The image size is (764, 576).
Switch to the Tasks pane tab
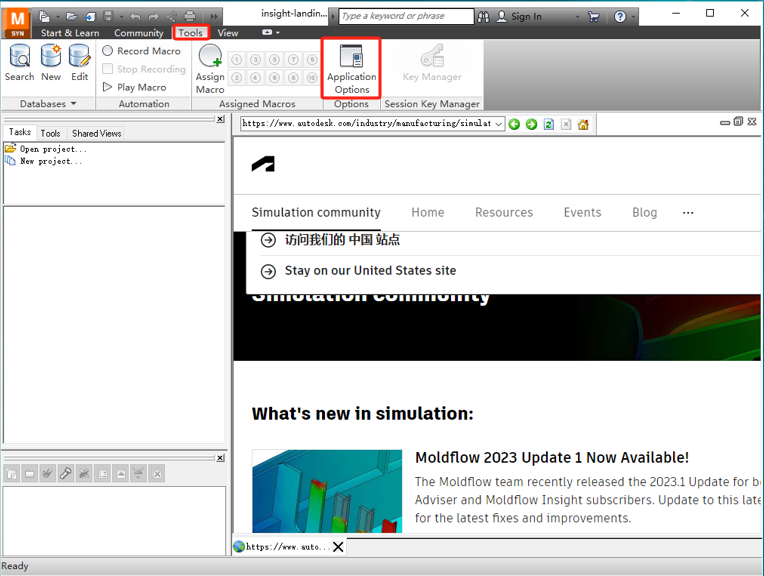click(19, 132)
